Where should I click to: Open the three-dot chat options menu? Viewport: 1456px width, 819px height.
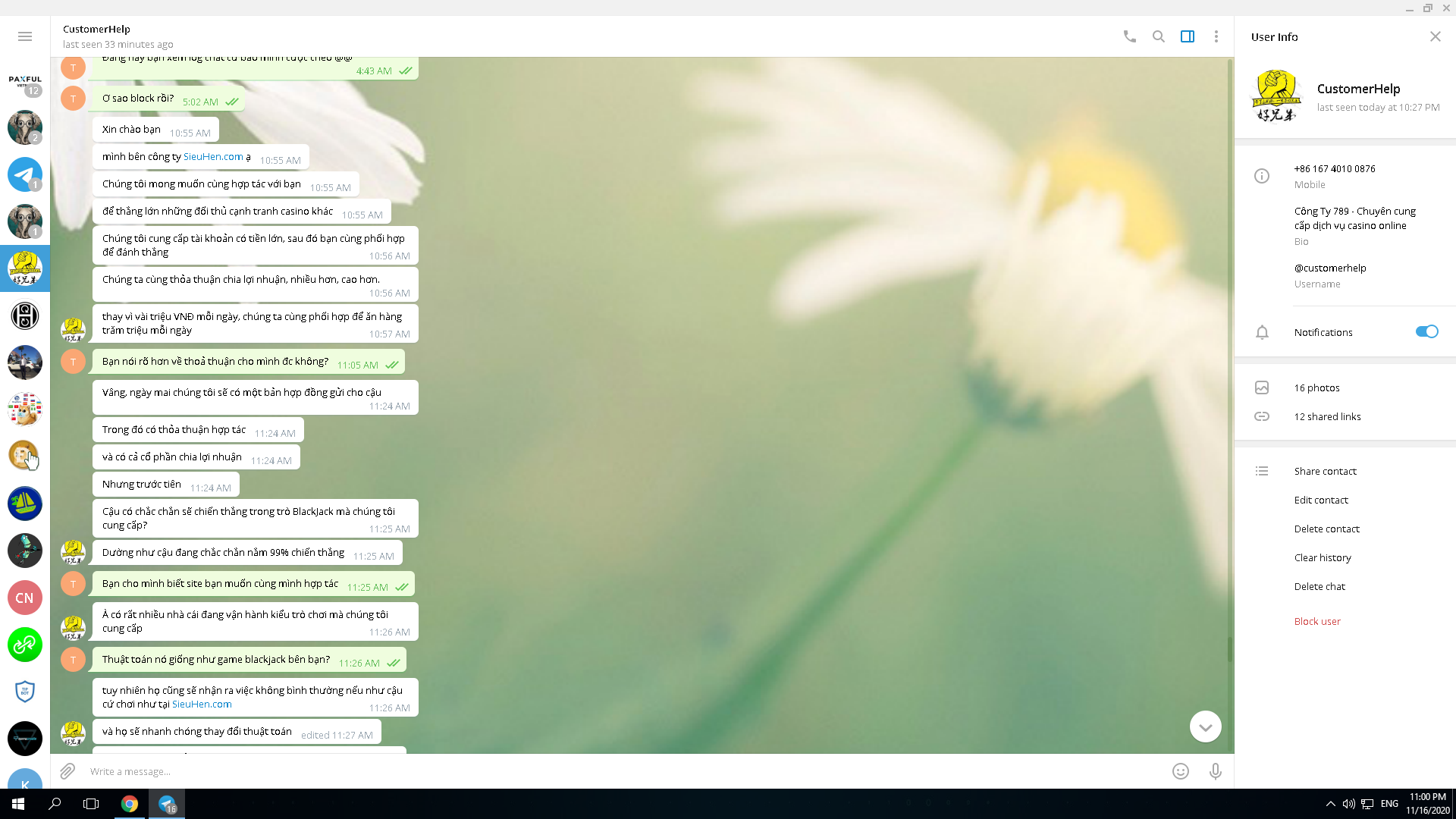[1216, 36]
